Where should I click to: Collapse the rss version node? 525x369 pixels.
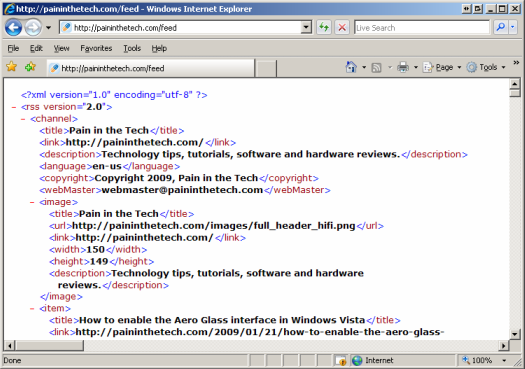pos(14,107)
